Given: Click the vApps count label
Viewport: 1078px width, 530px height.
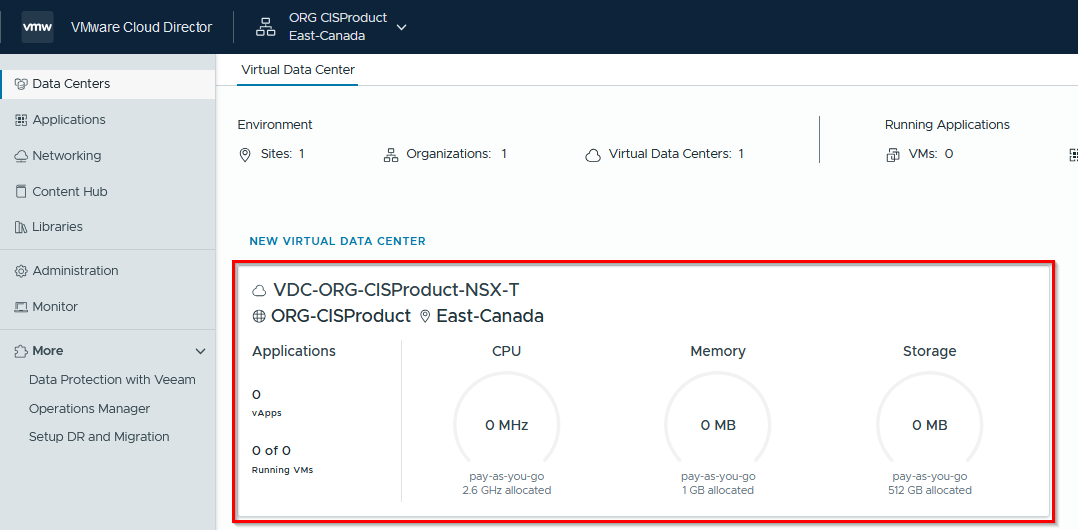Looking at the screenshot, I should (267, 414).
